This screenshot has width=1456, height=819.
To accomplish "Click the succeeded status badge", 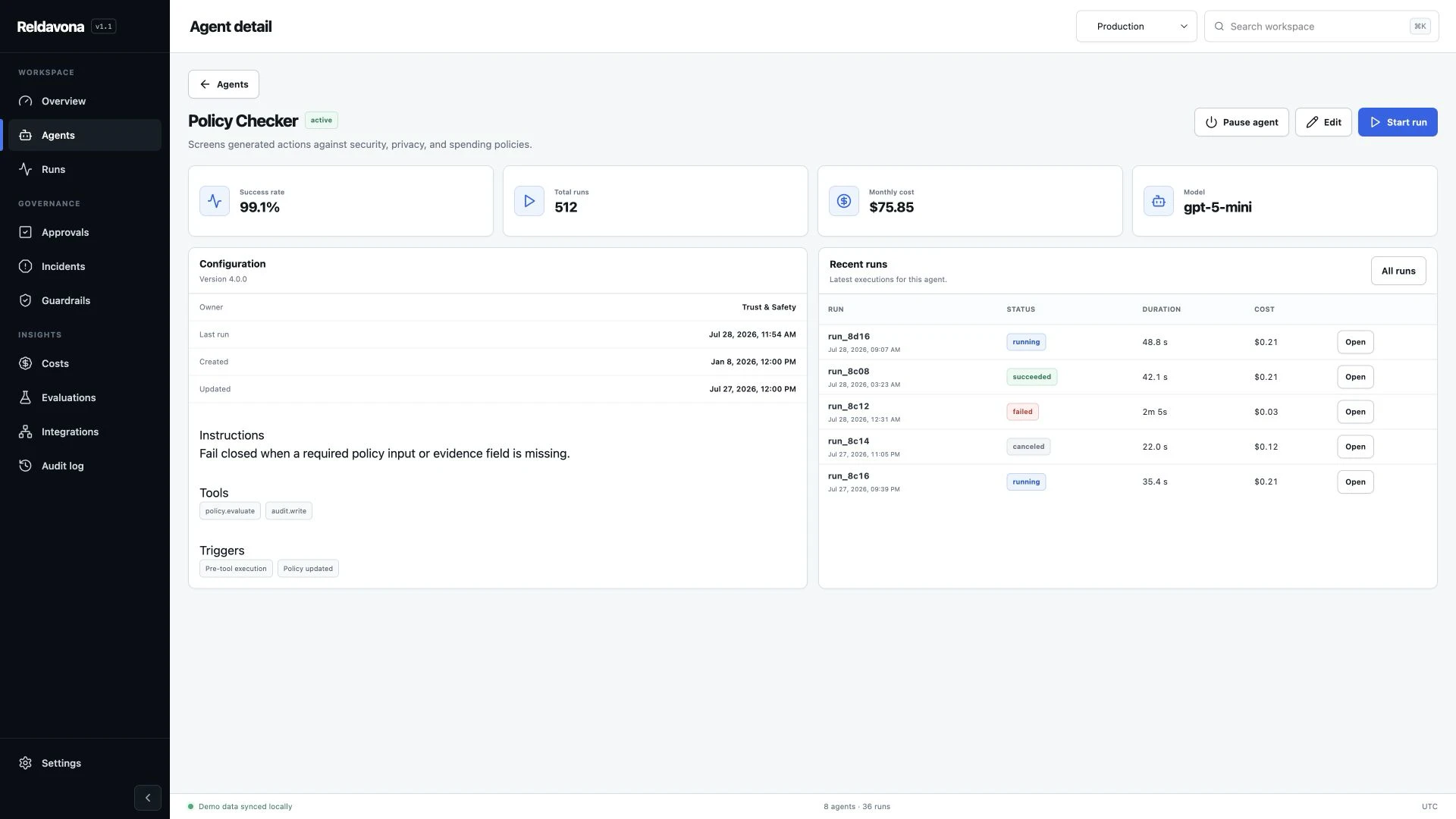I will 1032,377.
